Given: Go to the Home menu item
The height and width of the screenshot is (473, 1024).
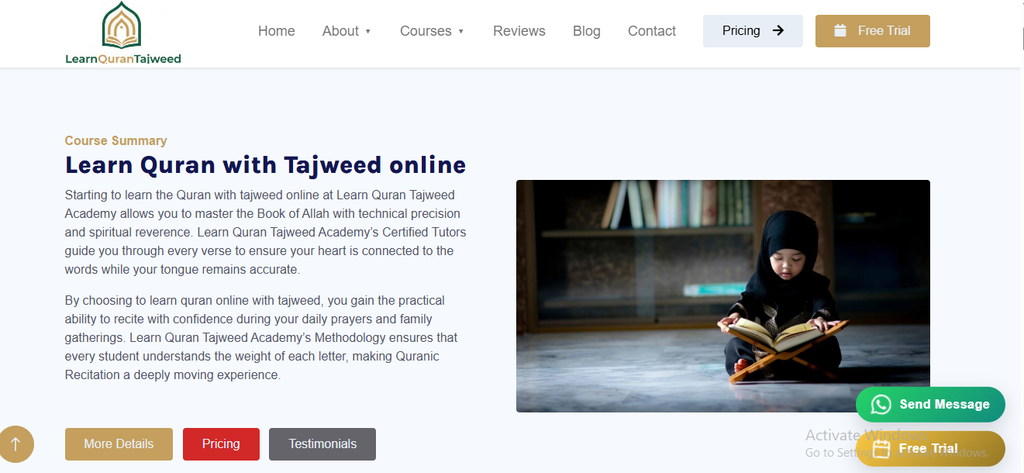Looking at the screenshot, I should pos(276,31).
